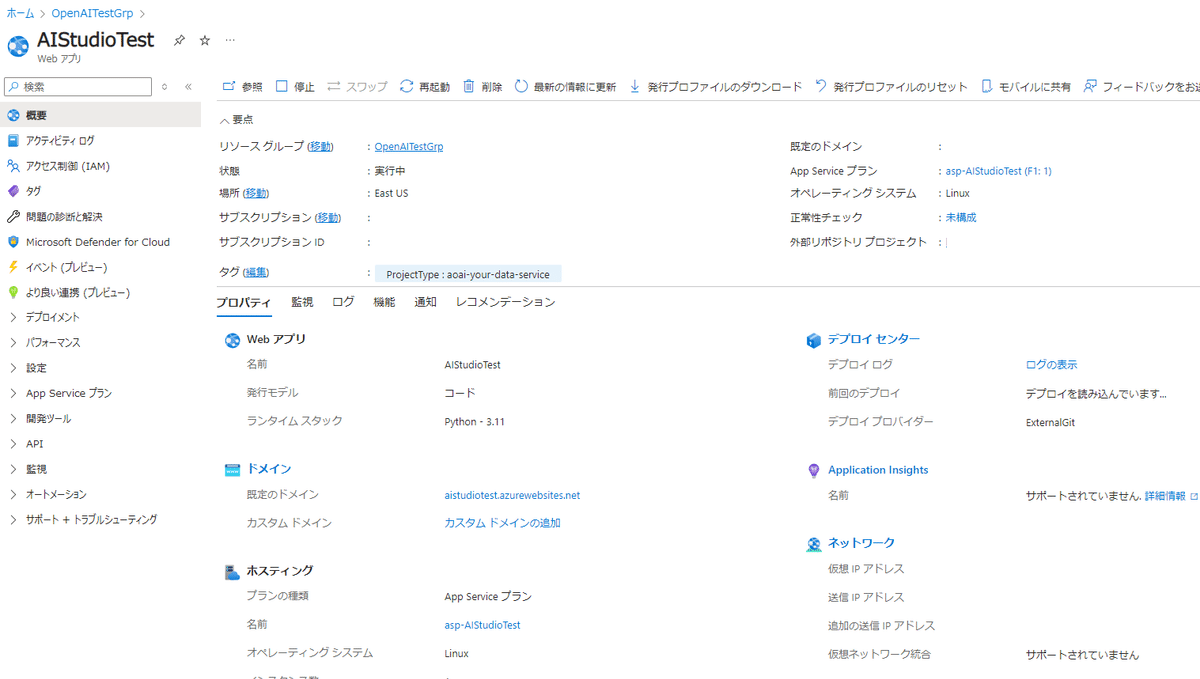The image size is (1200, 679).
Task: Open ネットワーク heading link
Action: (861, 543)
